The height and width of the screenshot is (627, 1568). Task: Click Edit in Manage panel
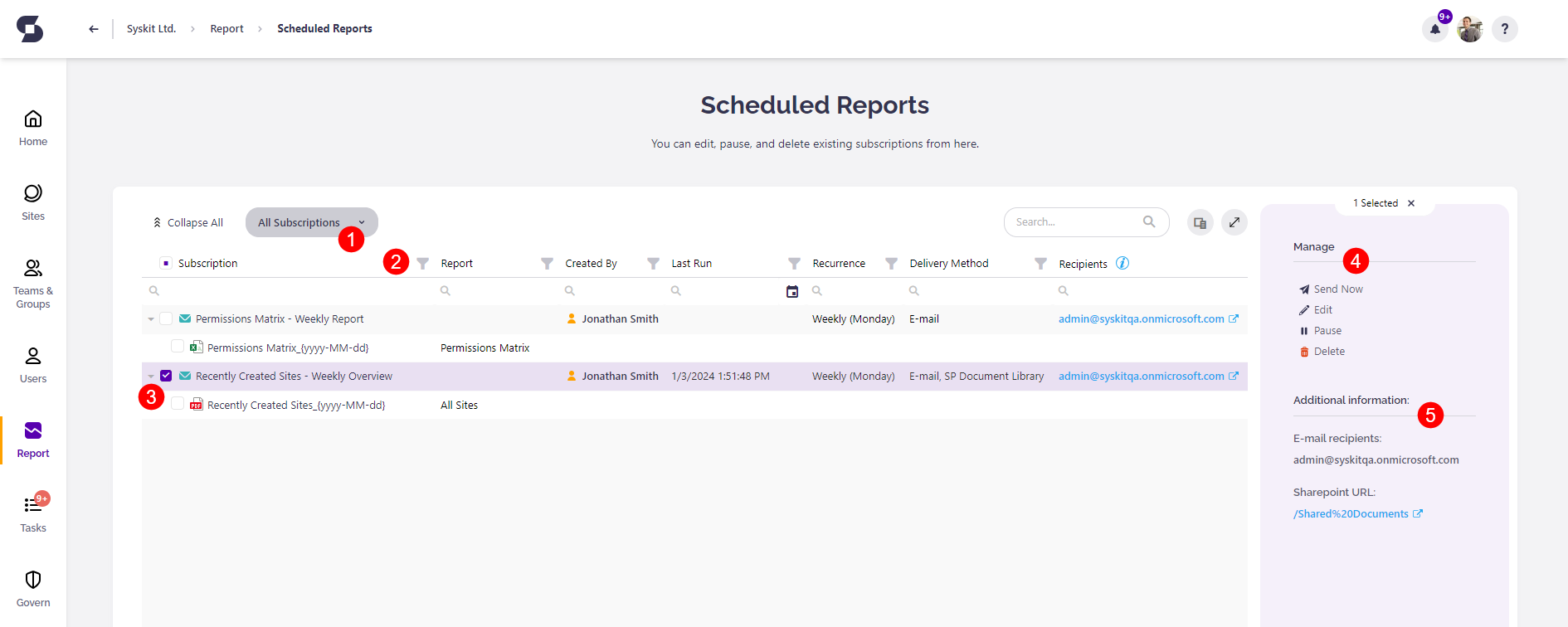tap(1316, 309)
